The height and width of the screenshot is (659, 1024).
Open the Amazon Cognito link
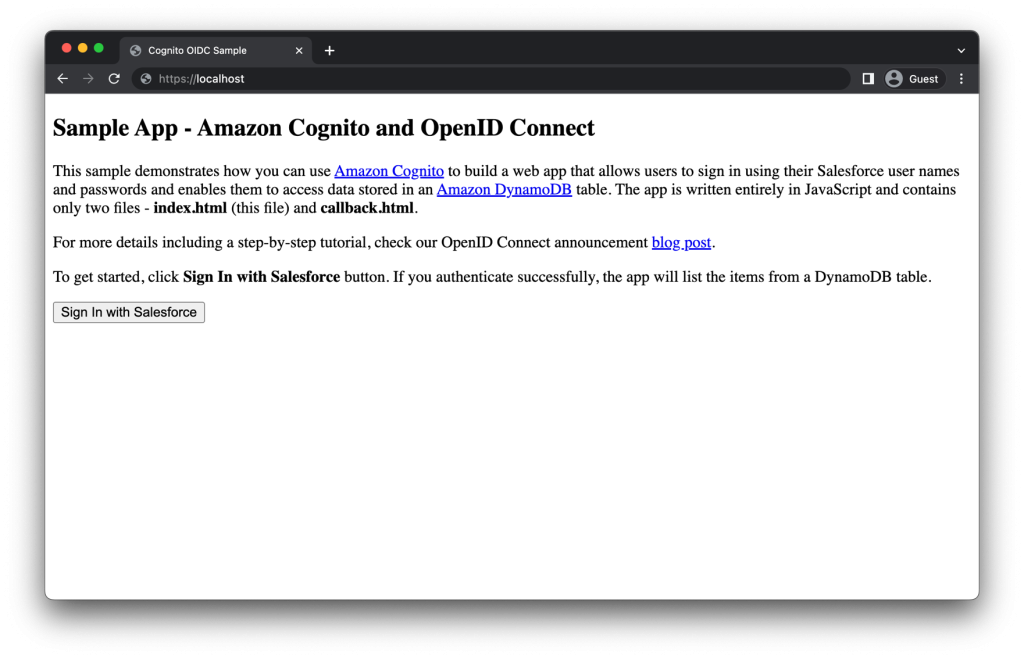pos(389,171)
